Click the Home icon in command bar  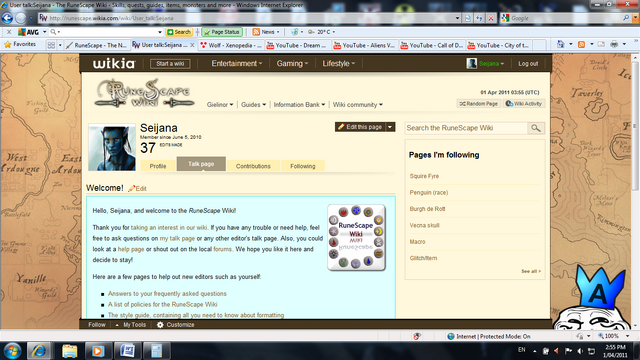click(561, 44)
